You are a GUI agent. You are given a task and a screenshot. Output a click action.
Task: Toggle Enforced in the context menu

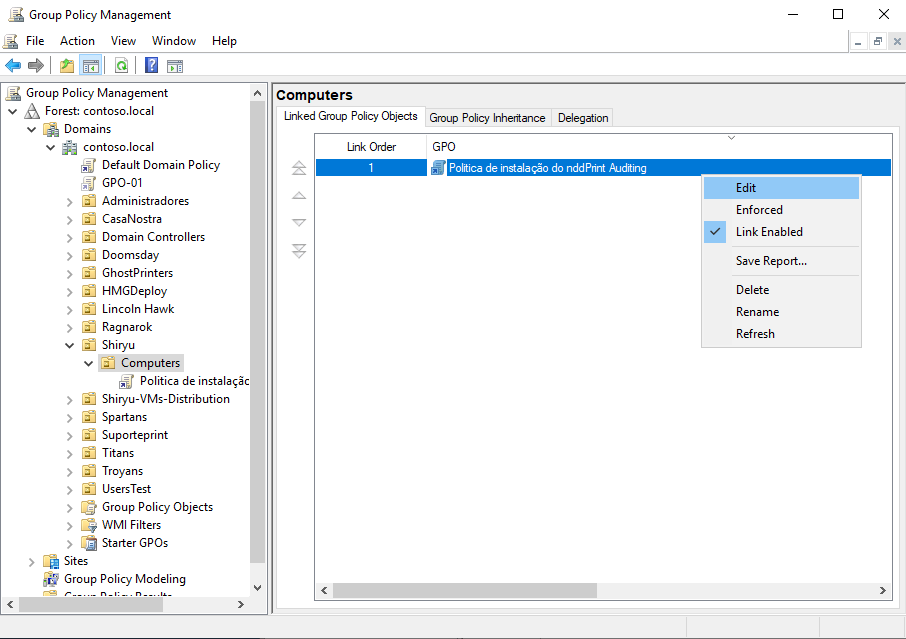pyautogui.click(x=759, y=210)
